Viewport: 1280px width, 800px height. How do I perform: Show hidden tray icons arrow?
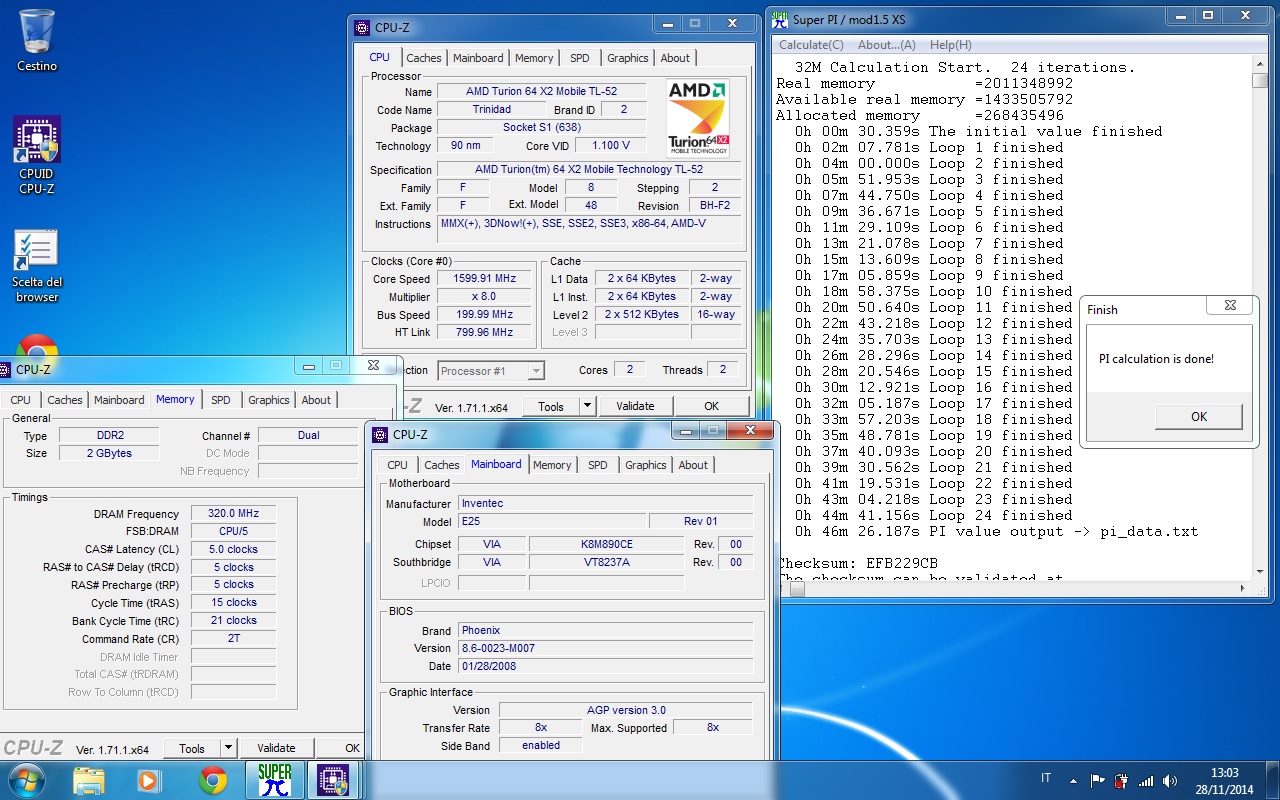[1074, 780]
